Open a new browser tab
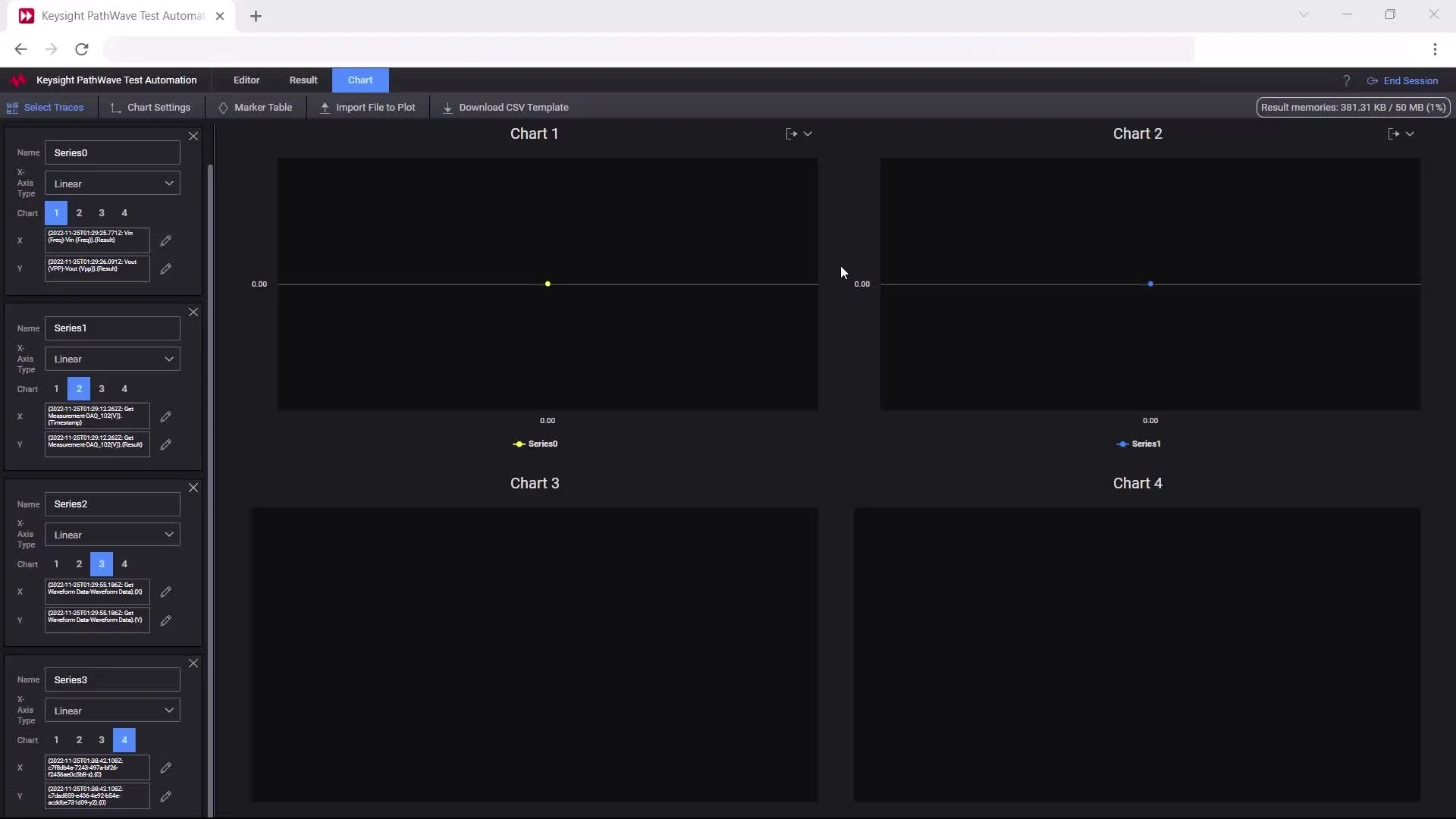This screenshot has height=819, width=1456. coord(256,16)
